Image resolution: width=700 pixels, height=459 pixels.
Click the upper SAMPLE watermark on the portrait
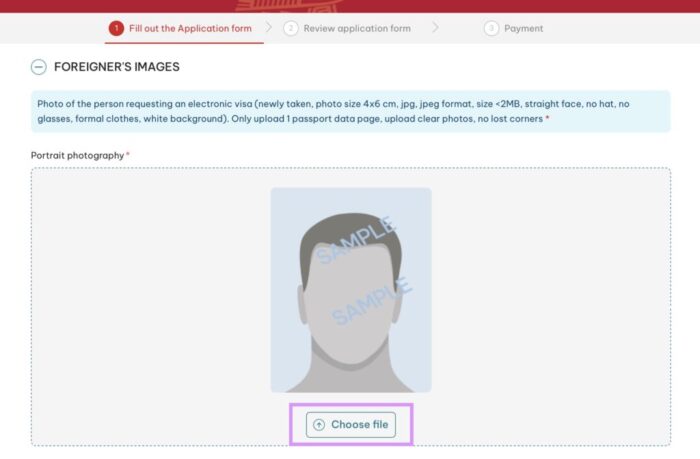pyautogui.click(x=356, y=241)
